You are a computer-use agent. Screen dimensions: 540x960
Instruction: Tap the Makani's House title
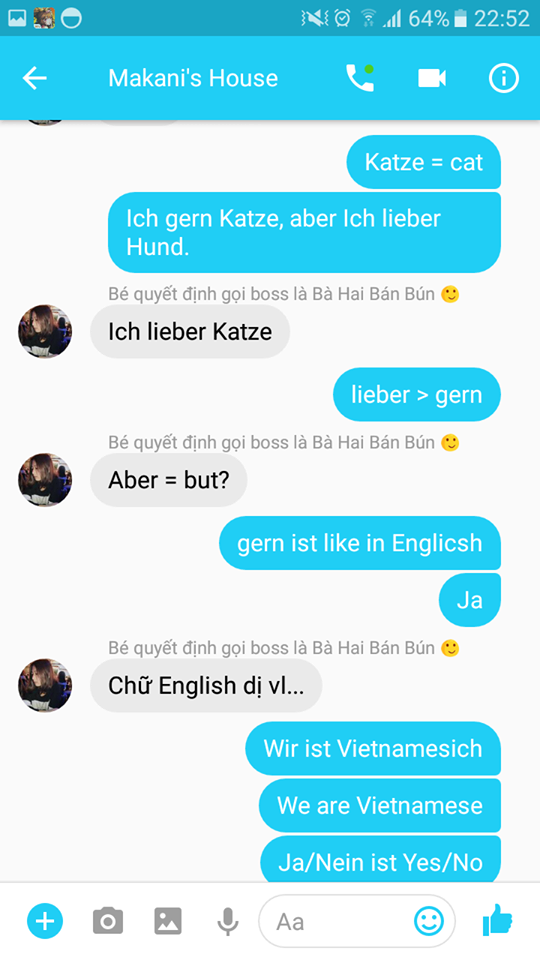click(193, 78)
